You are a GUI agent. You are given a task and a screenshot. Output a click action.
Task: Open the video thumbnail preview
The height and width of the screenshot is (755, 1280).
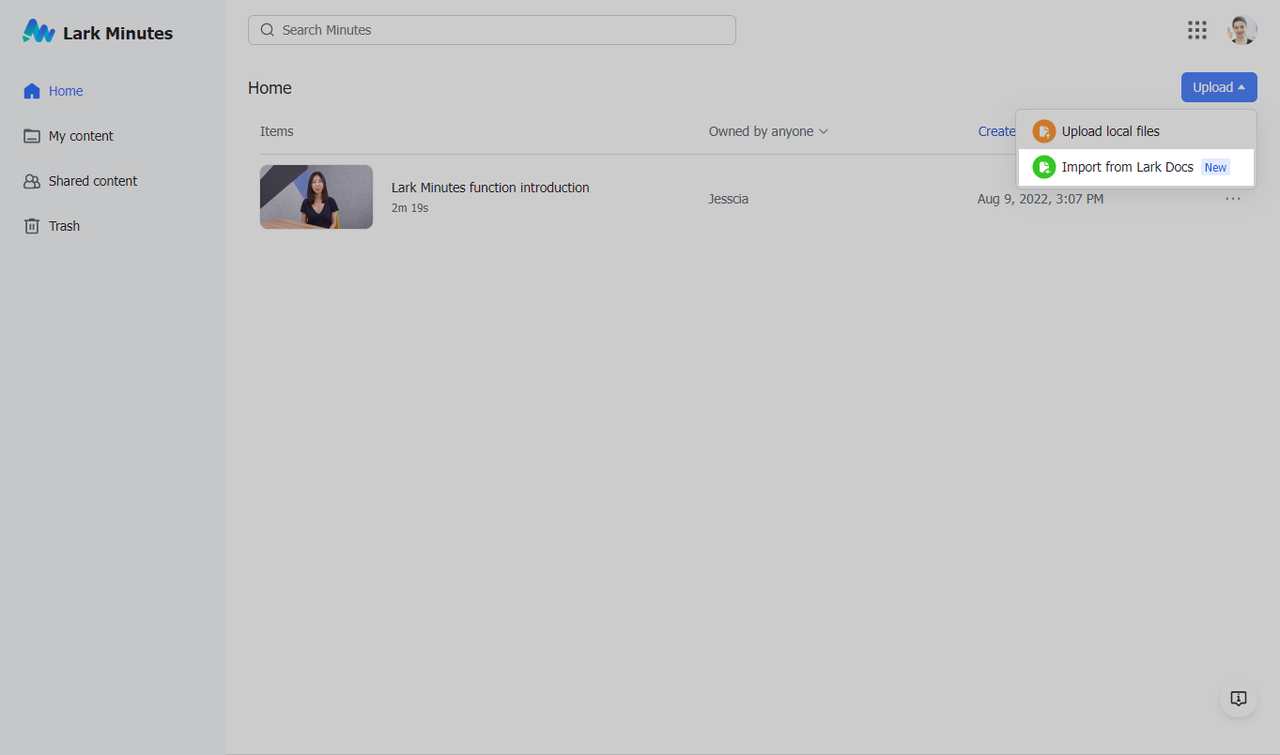[316, 197]
